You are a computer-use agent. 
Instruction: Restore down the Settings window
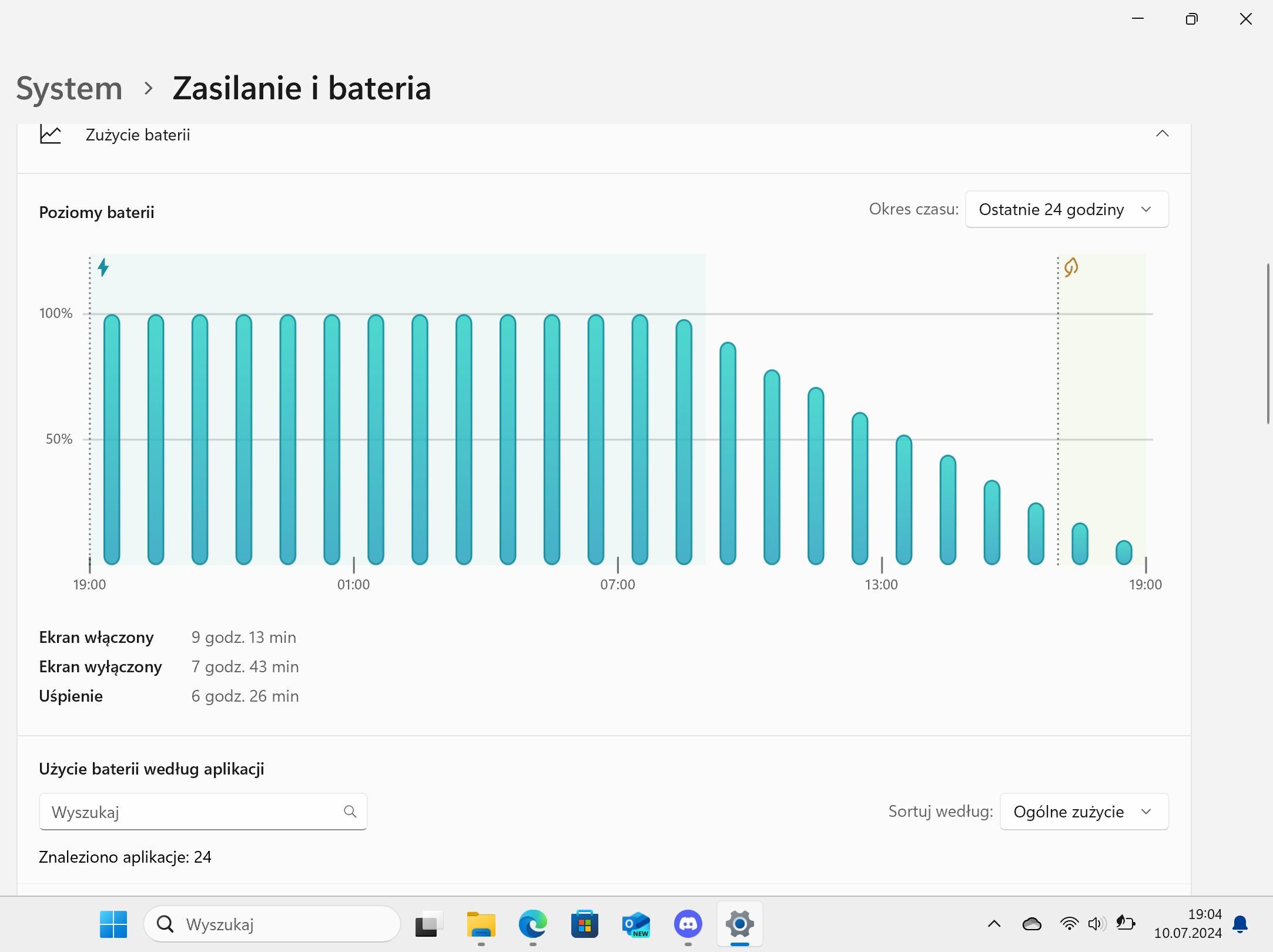[x=1191, y=19]
